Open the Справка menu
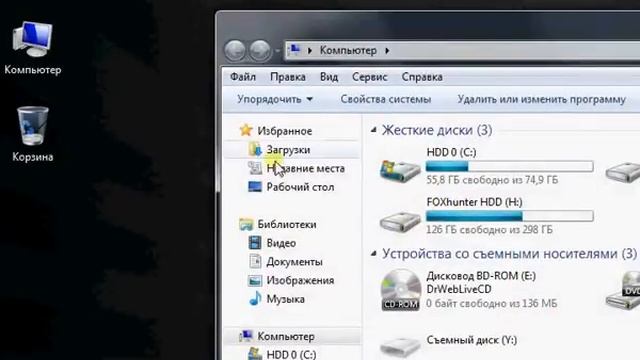The height and width of the screenshot is (360, 640). click(x=422, y=77)
